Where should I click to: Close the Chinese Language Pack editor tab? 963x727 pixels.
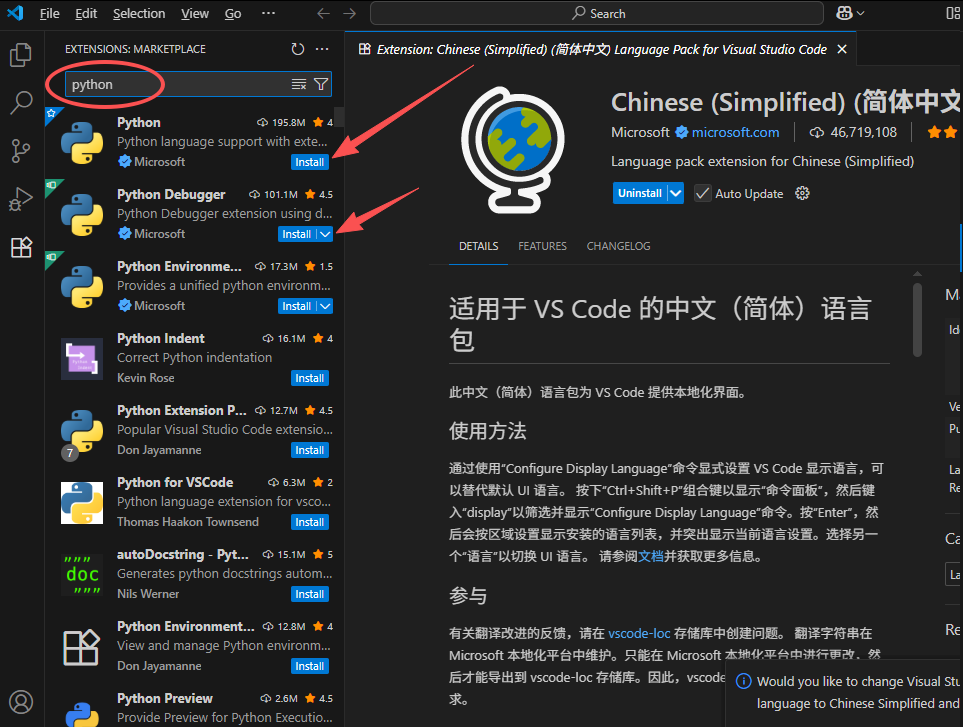[842, 49]
